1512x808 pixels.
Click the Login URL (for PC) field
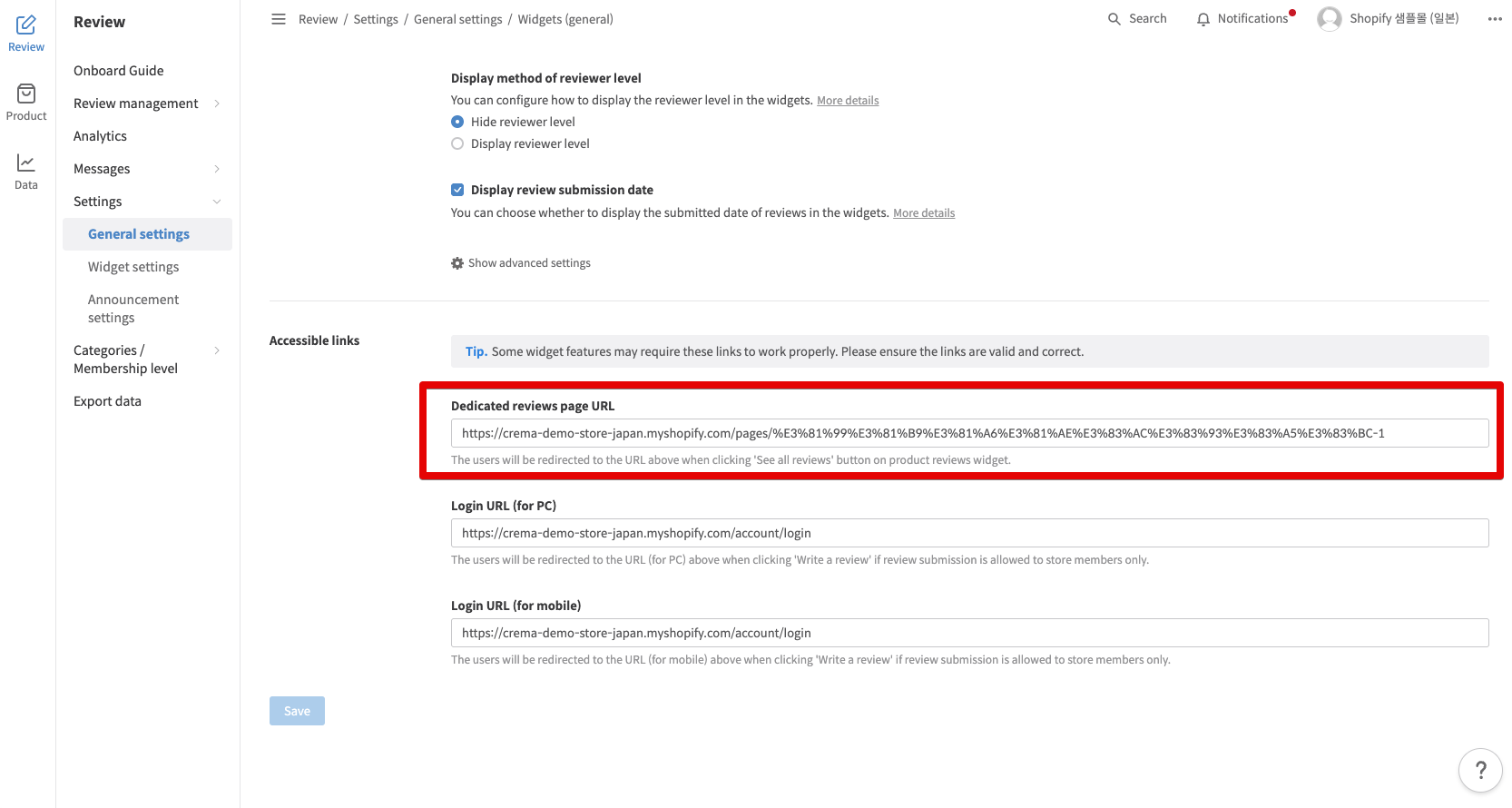968,533
